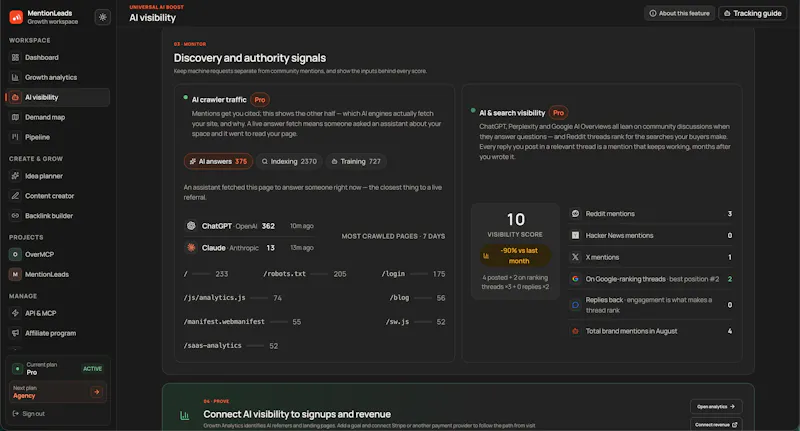Image resolution: width=800 pixels, height=431 pixels.
Task: Select the MentionLeads project
Action: click(58, 274)
